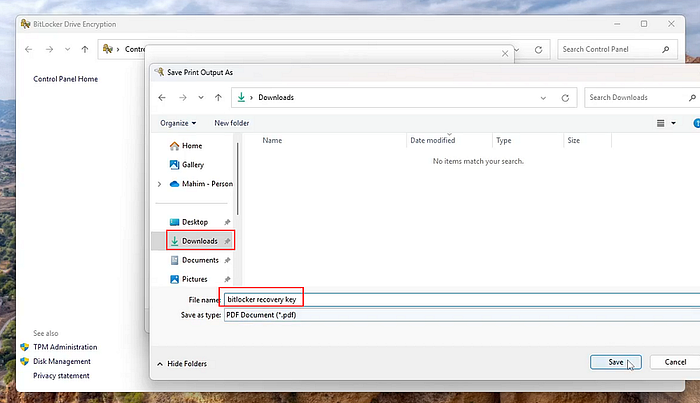
Task: Click Search Control Panel box
Action: click(618, 49)
